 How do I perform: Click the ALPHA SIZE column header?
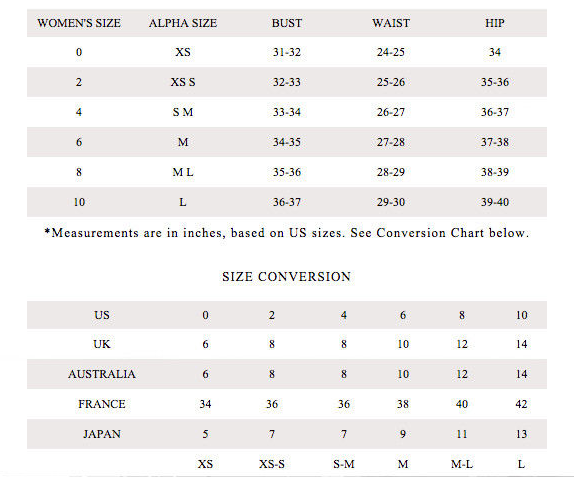[x=183, y=23]
